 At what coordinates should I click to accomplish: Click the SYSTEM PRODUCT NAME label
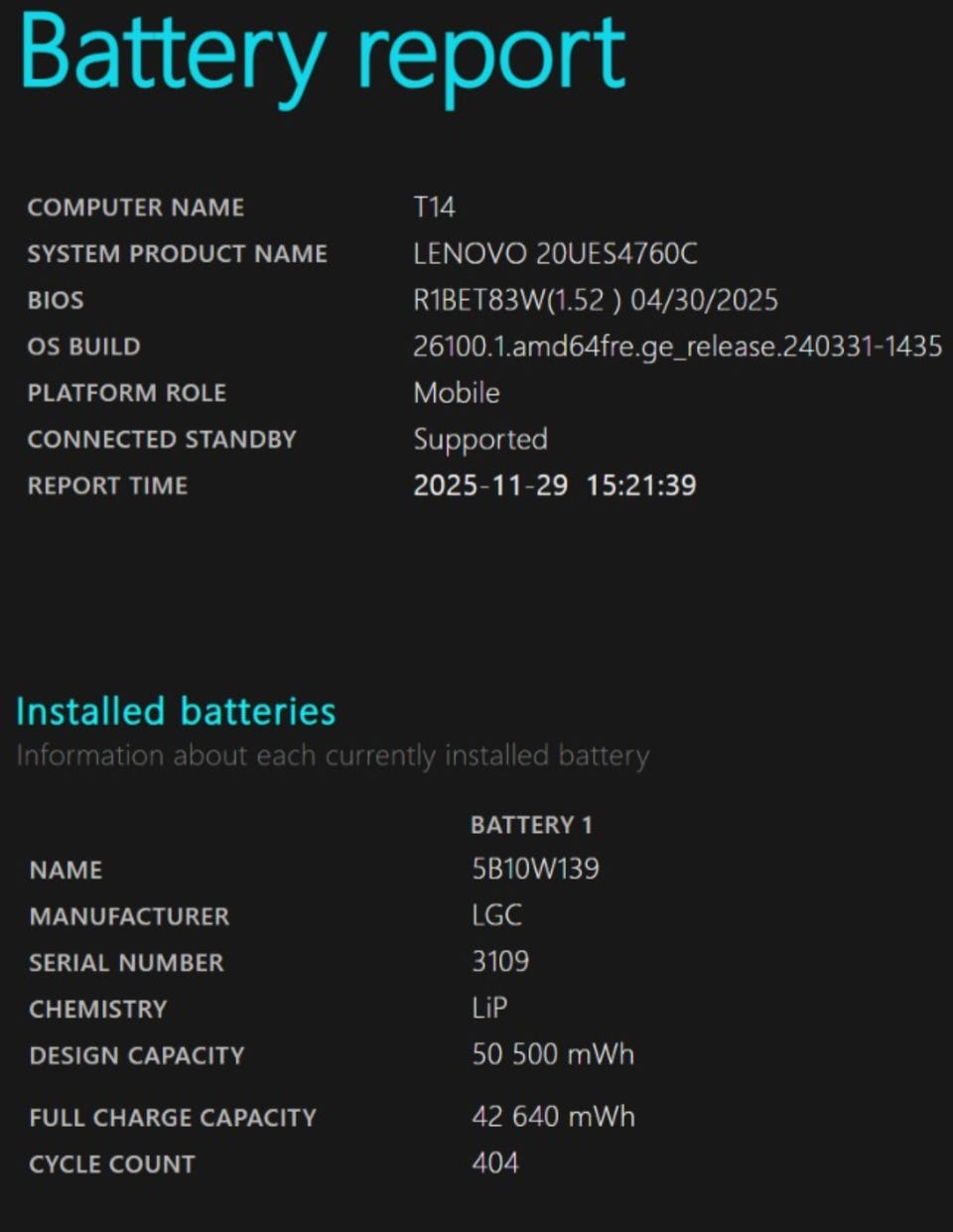[x=177, y=254]
